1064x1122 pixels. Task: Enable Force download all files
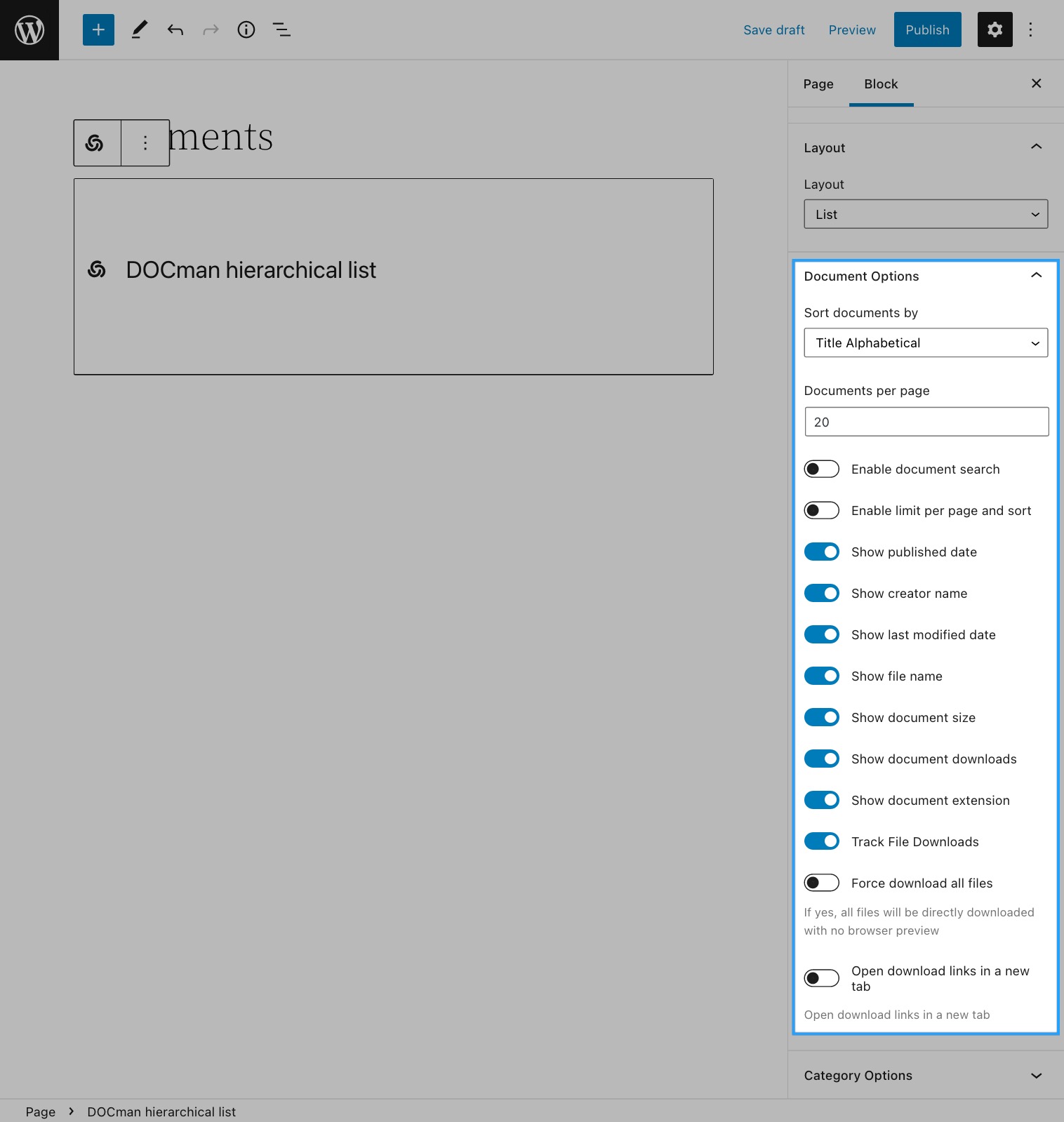coord(822,883)
